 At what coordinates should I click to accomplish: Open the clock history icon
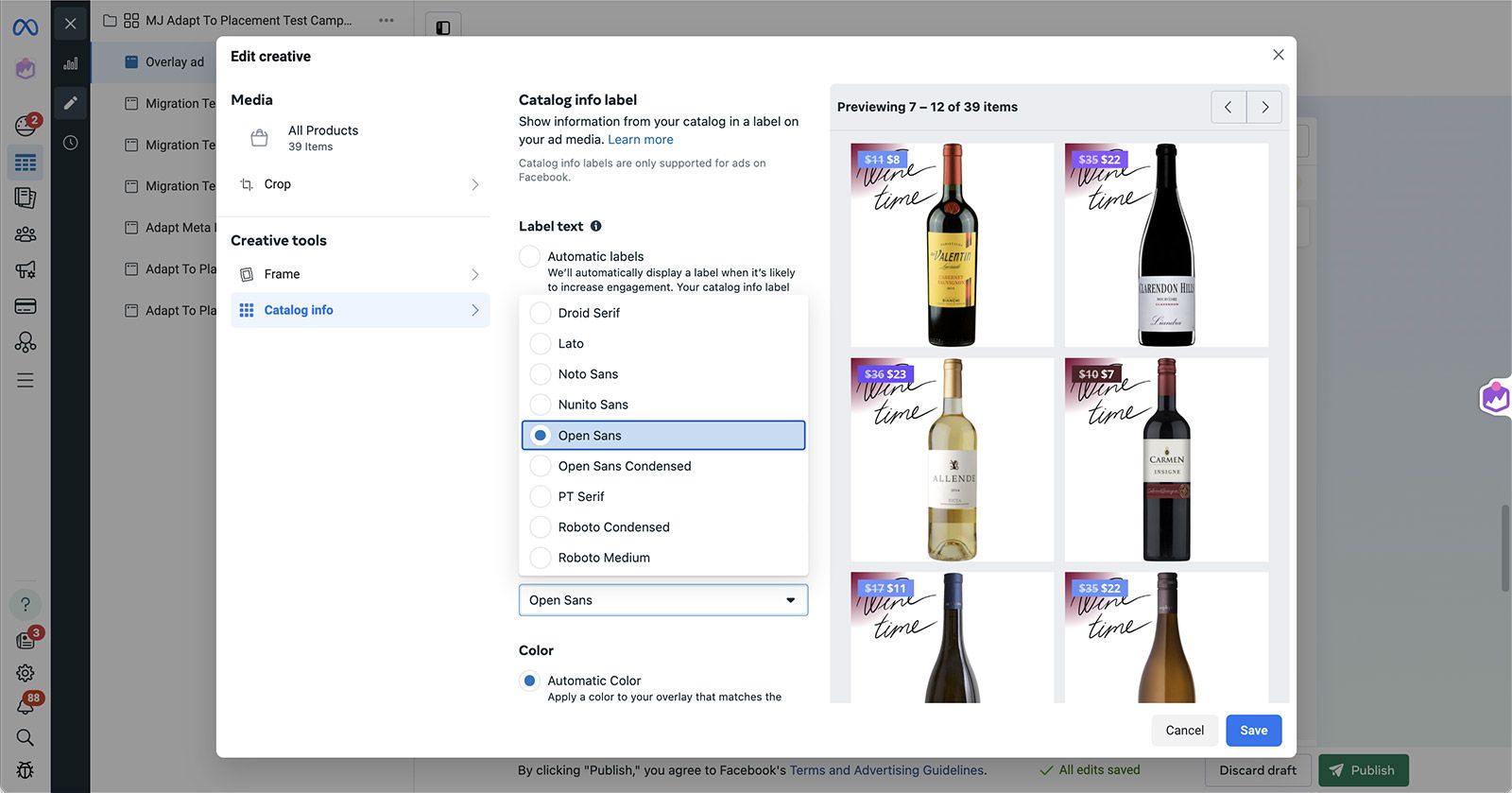pyautogui.click(x=71, y=143)
